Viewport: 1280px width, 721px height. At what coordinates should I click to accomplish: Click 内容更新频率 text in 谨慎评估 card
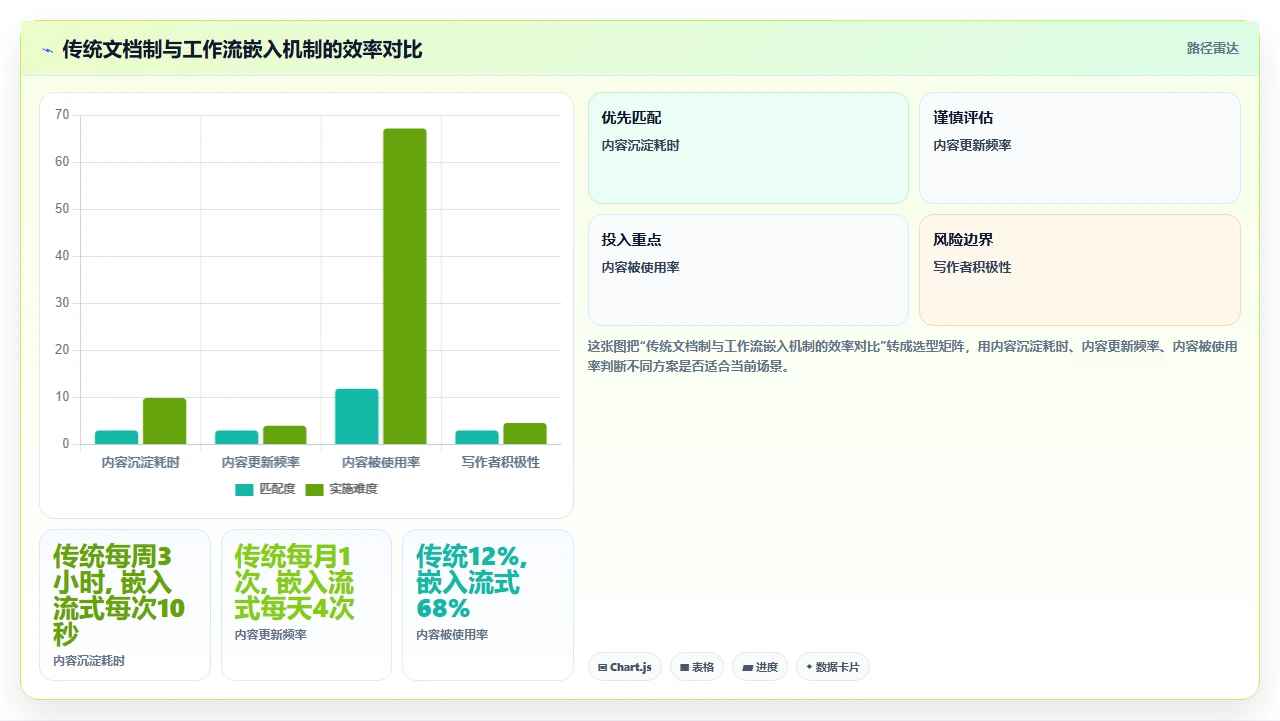pyautogui.click(x=972, y=145)
